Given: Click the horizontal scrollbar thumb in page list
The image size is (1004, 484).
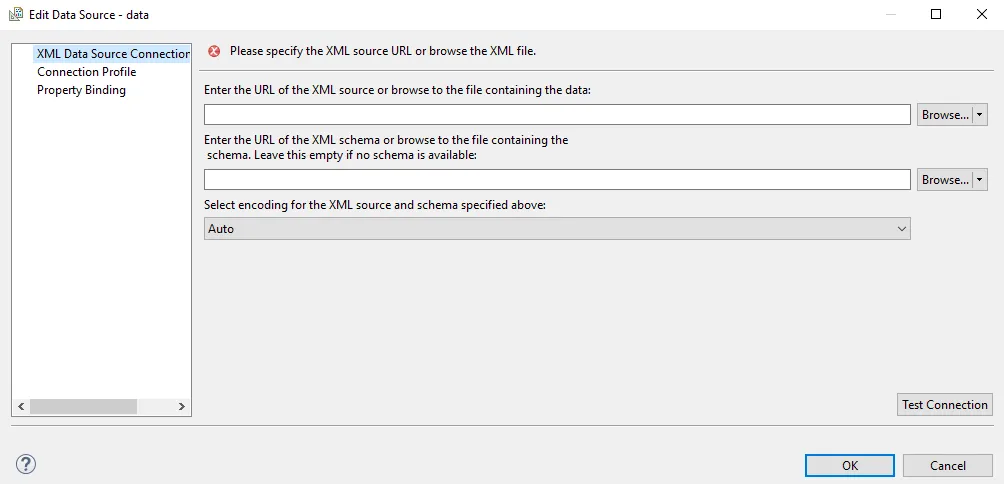Looking at the screenshot, I should pyautogui.click(x=83, y=406).
